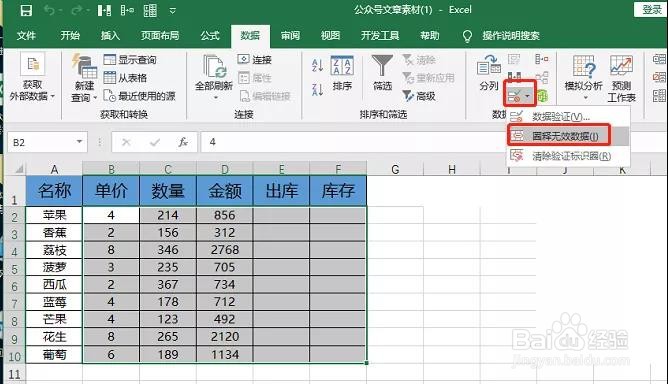Click the formula bar confirm checkmark icon
Viewport: 668px width, 384px height.
(155, 142)
